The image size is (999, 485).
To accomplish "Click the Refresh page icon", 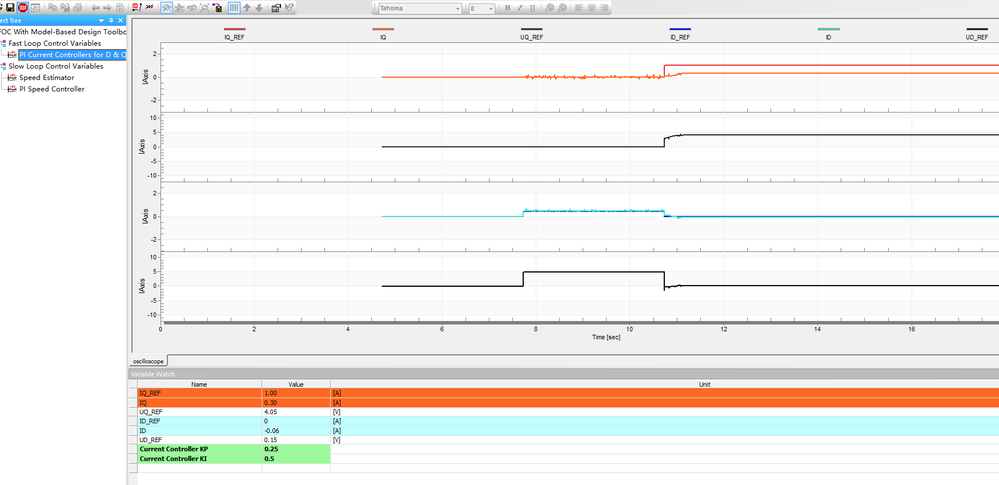I will pos(119,8).
